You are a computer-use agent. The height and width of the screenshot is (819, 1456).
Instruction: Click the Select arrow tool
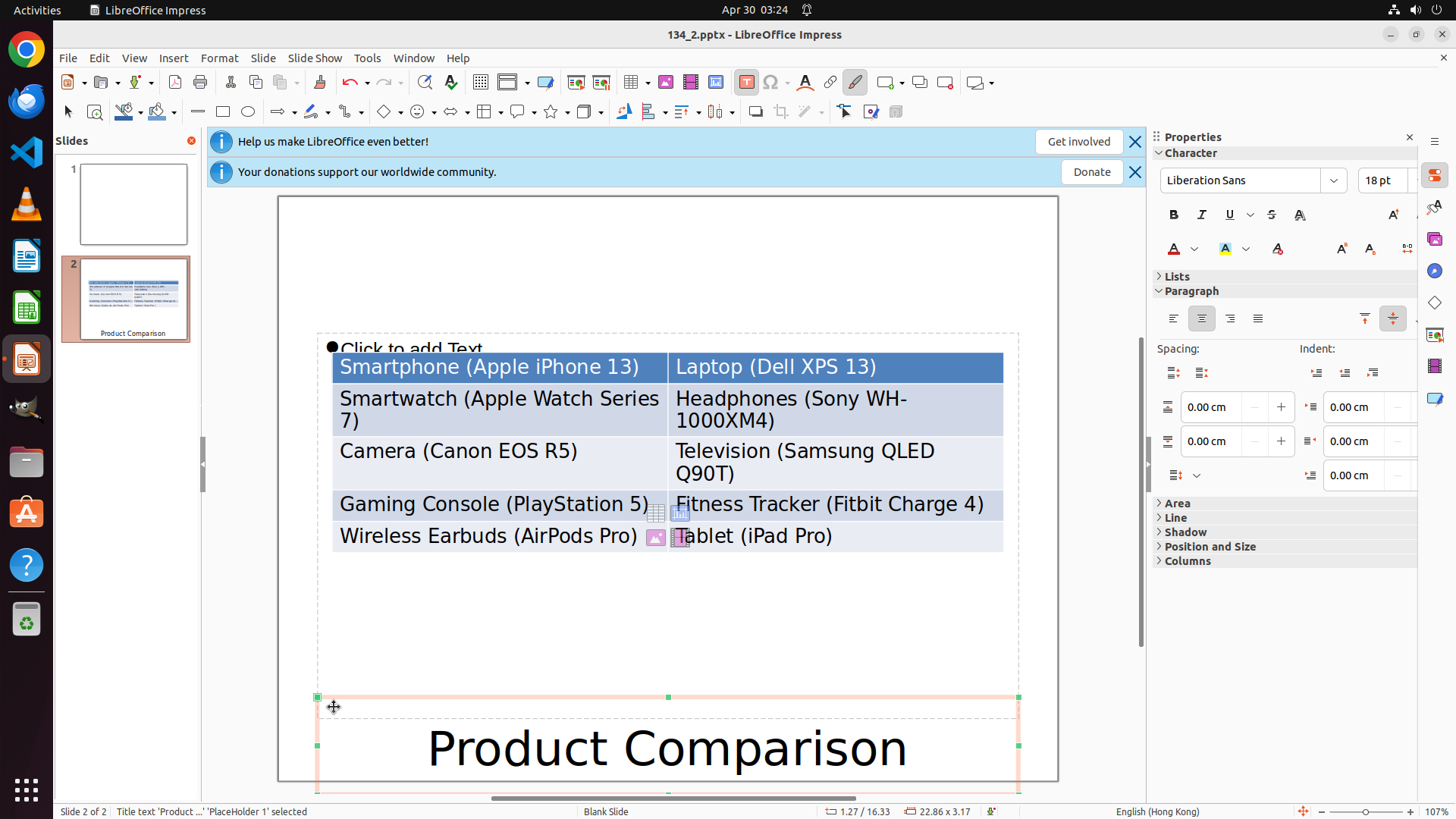point(68,112)
